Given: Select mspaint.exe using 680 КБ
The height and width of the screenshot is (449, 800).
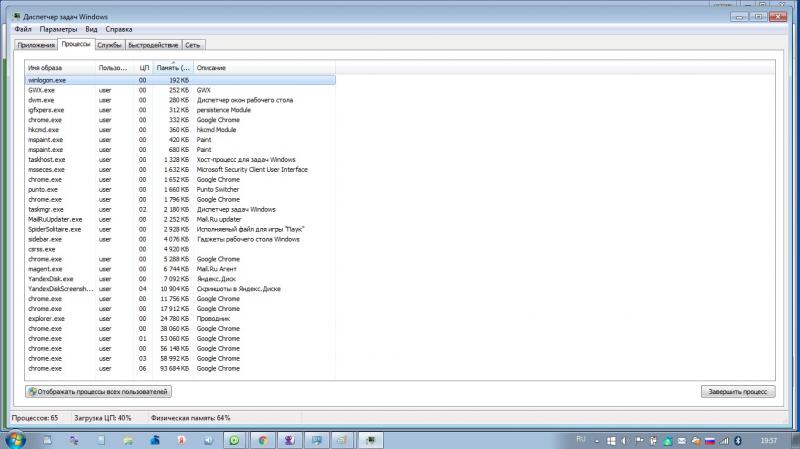Looking at the screenshot, I should tap(180, 150).
